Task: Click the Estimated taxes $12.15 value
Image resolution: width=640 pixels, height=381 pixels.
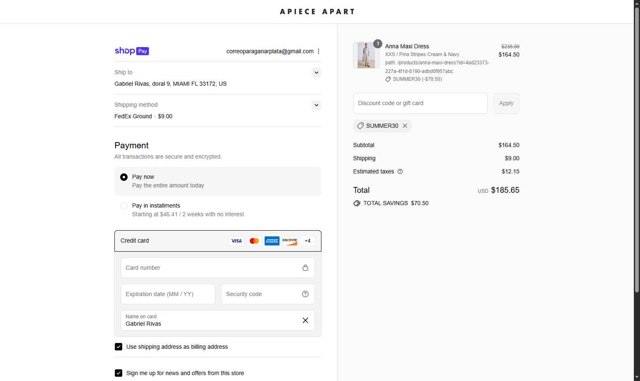Action: (x=510, y=172)
